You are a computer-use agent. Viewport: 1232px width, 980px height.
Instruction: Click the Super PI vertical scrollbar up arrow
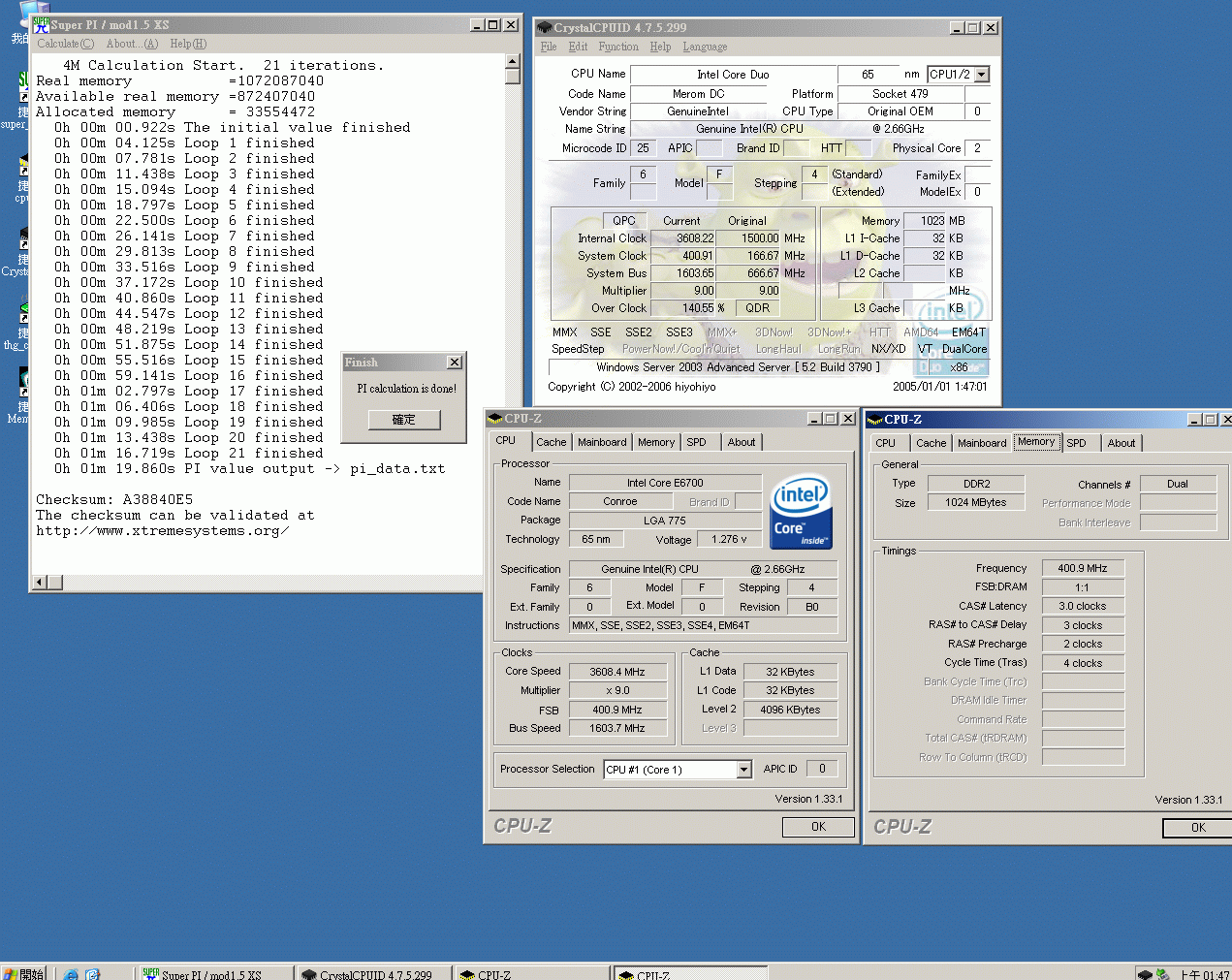513,62
